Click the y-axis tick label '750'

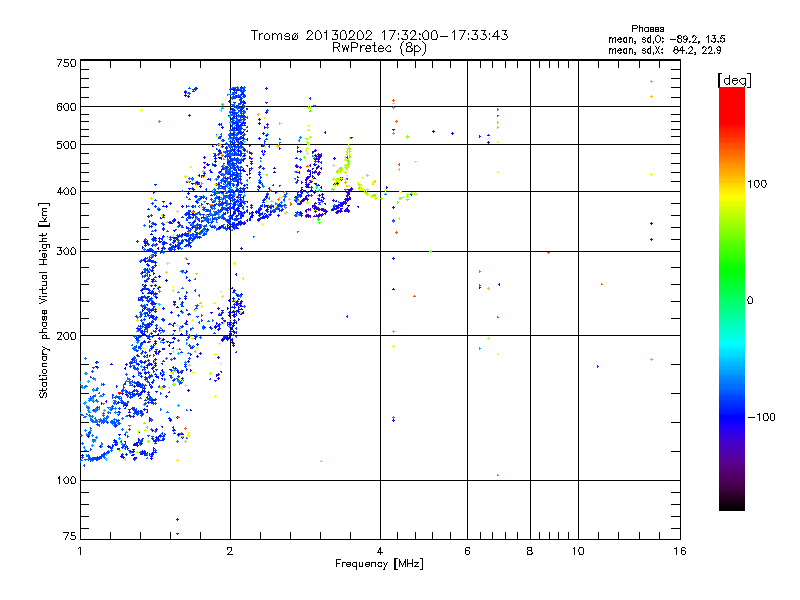tap(66, 63)
